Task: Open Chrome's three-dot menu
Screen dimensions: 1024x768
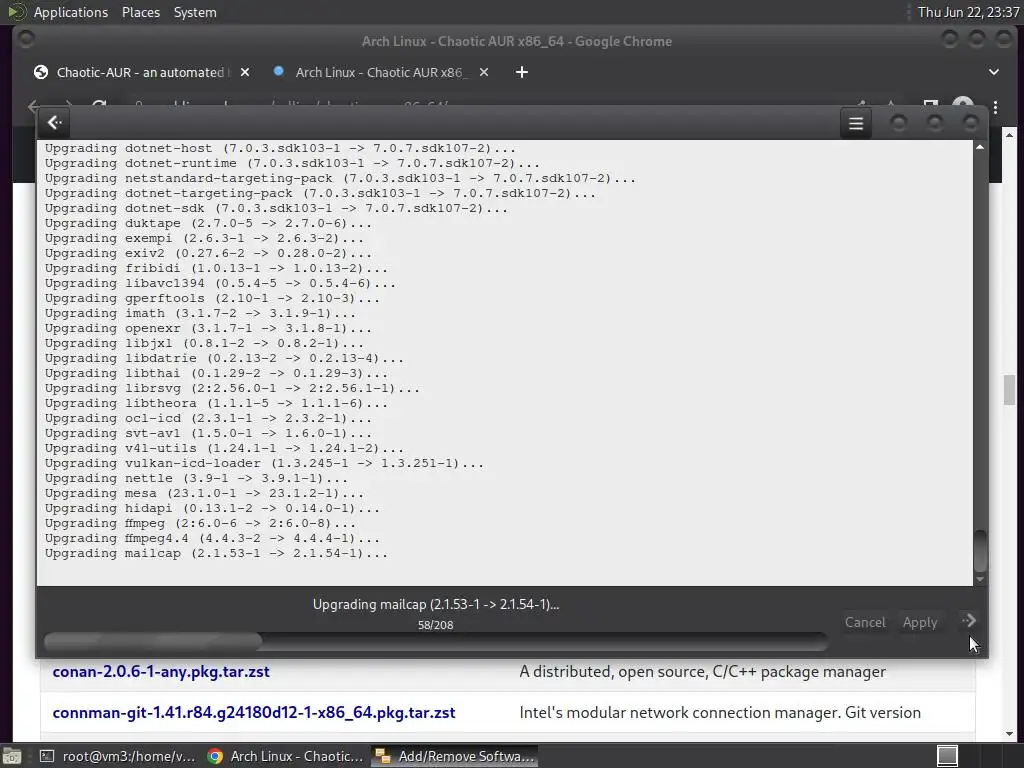Action: (995, 106)
